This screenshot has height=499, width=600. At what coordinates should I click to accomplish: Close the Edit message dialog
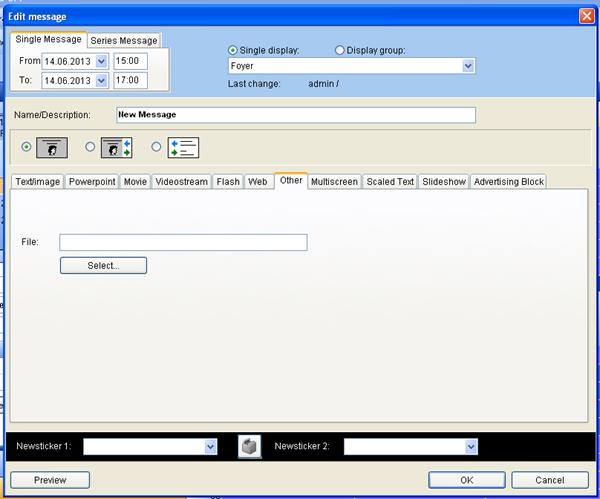tap(587, 15)
